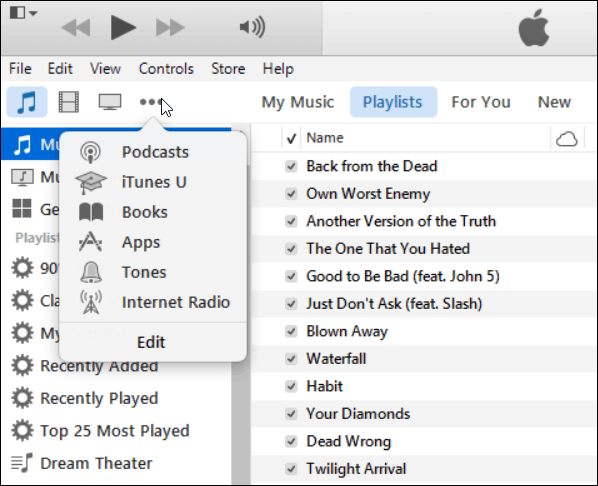Choose Podcasts from the popup menu
This screenshot has width=598, height=486.
click(155, 152)
